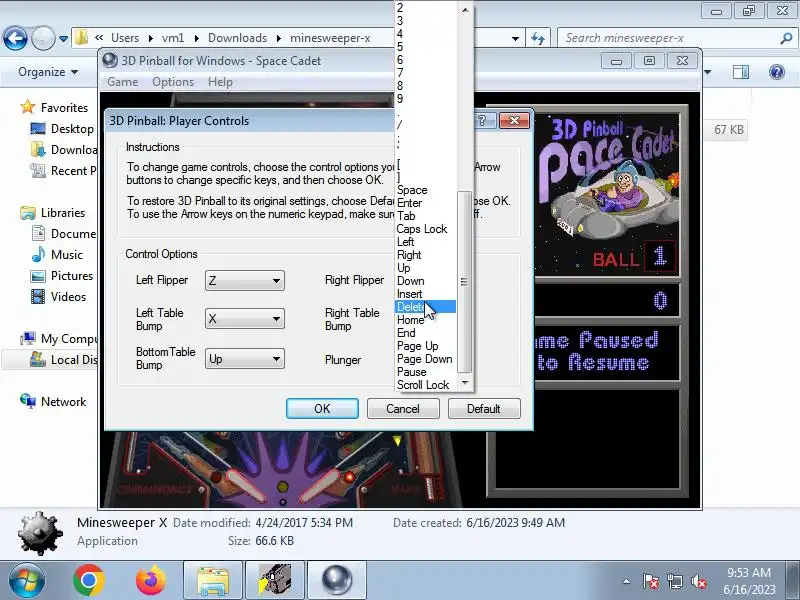Click the vm1 breadcrumb in address bar
The height and width of the screenshot is (600, 800).
click(x=173, y=38)
